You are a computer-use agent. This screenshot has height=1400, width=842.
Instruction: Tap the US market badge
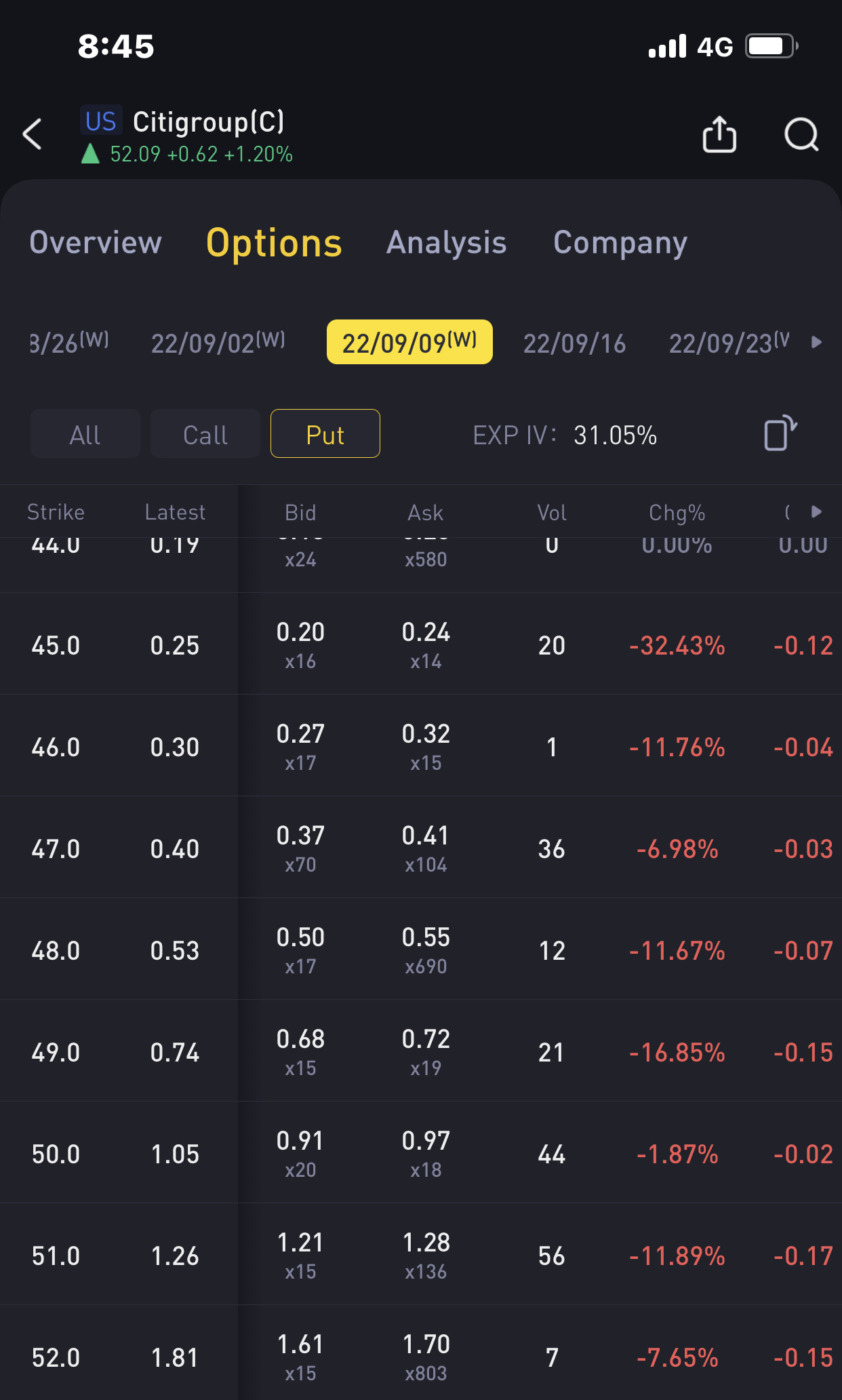click(101, 121)
